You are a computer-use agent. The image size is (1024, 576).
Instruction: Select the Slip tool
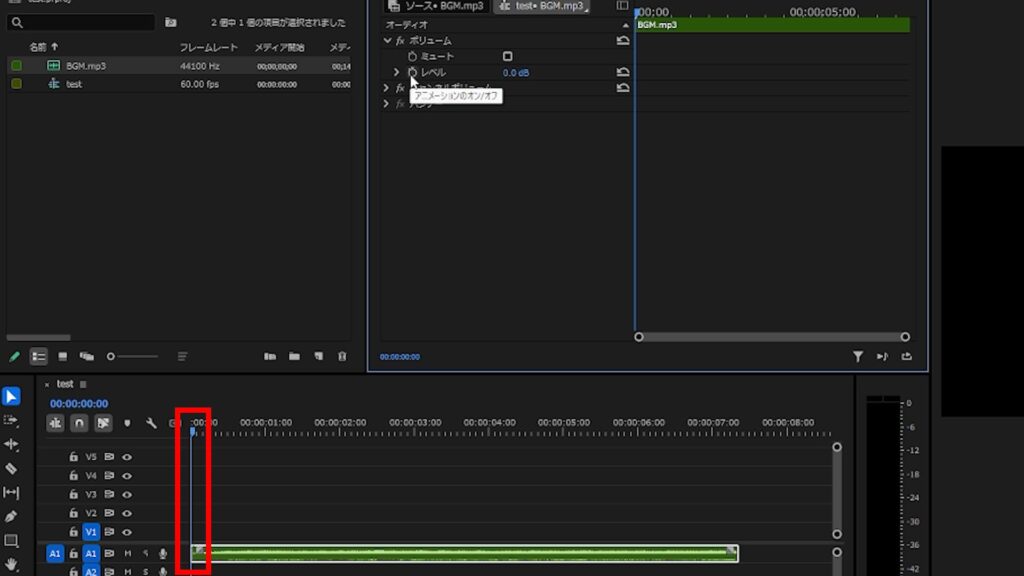pyautogui.click(x=11, y=492)
